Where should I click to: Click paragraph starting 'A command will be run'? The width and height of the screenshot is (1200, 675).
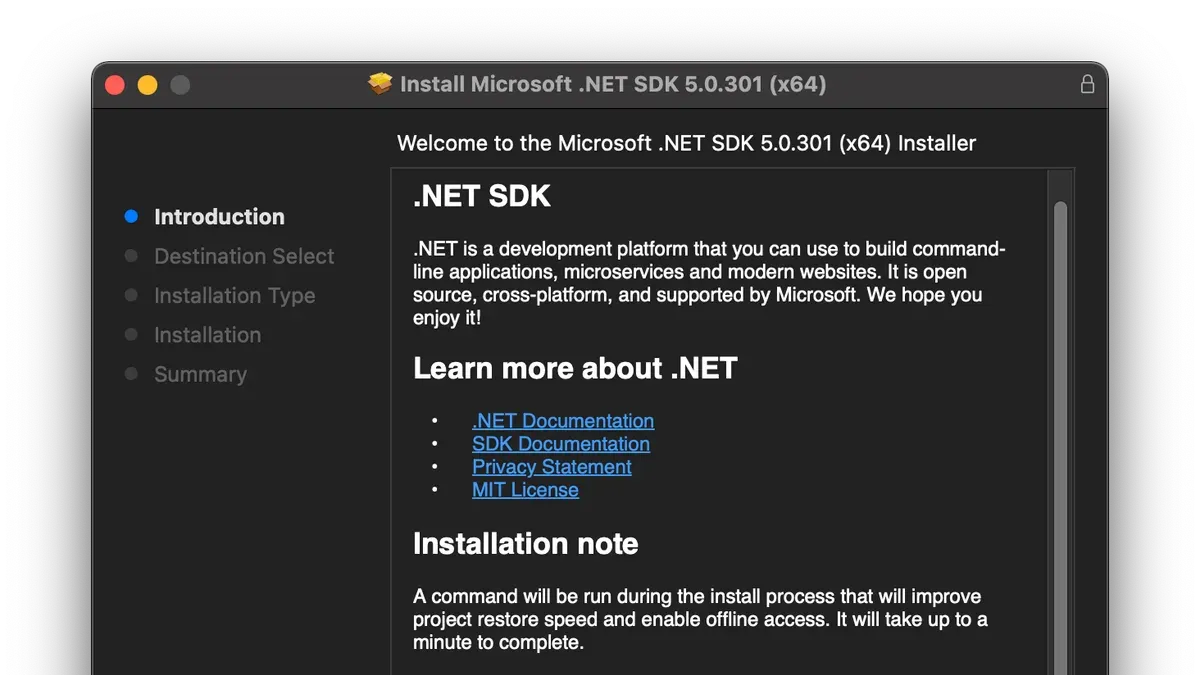click(x=700, y=619)
